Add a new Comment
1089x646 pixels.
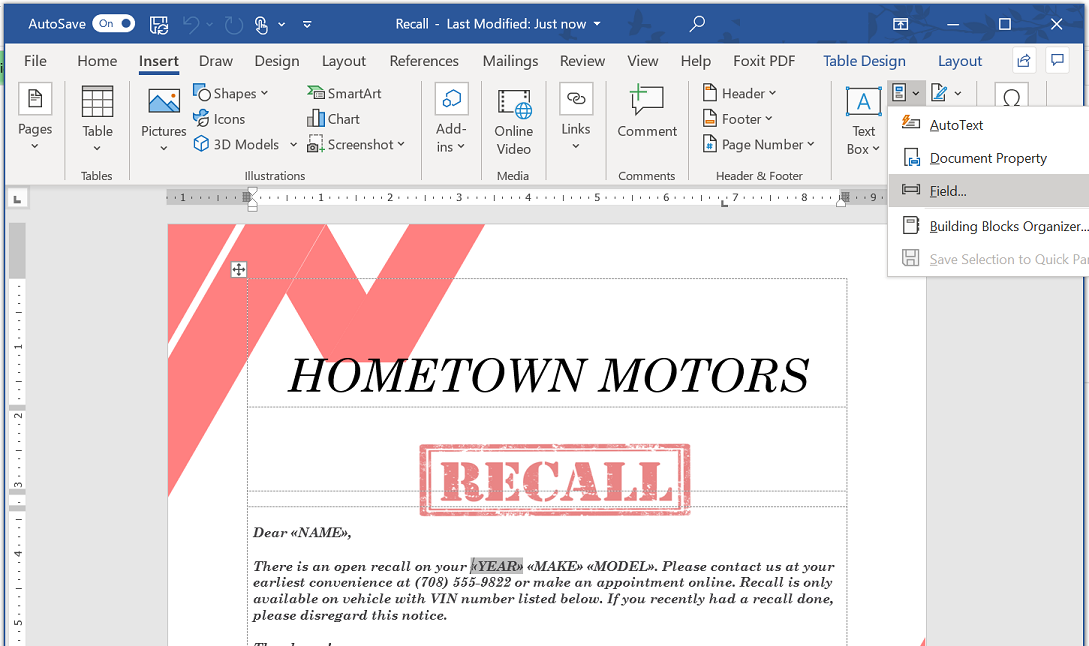646,111
